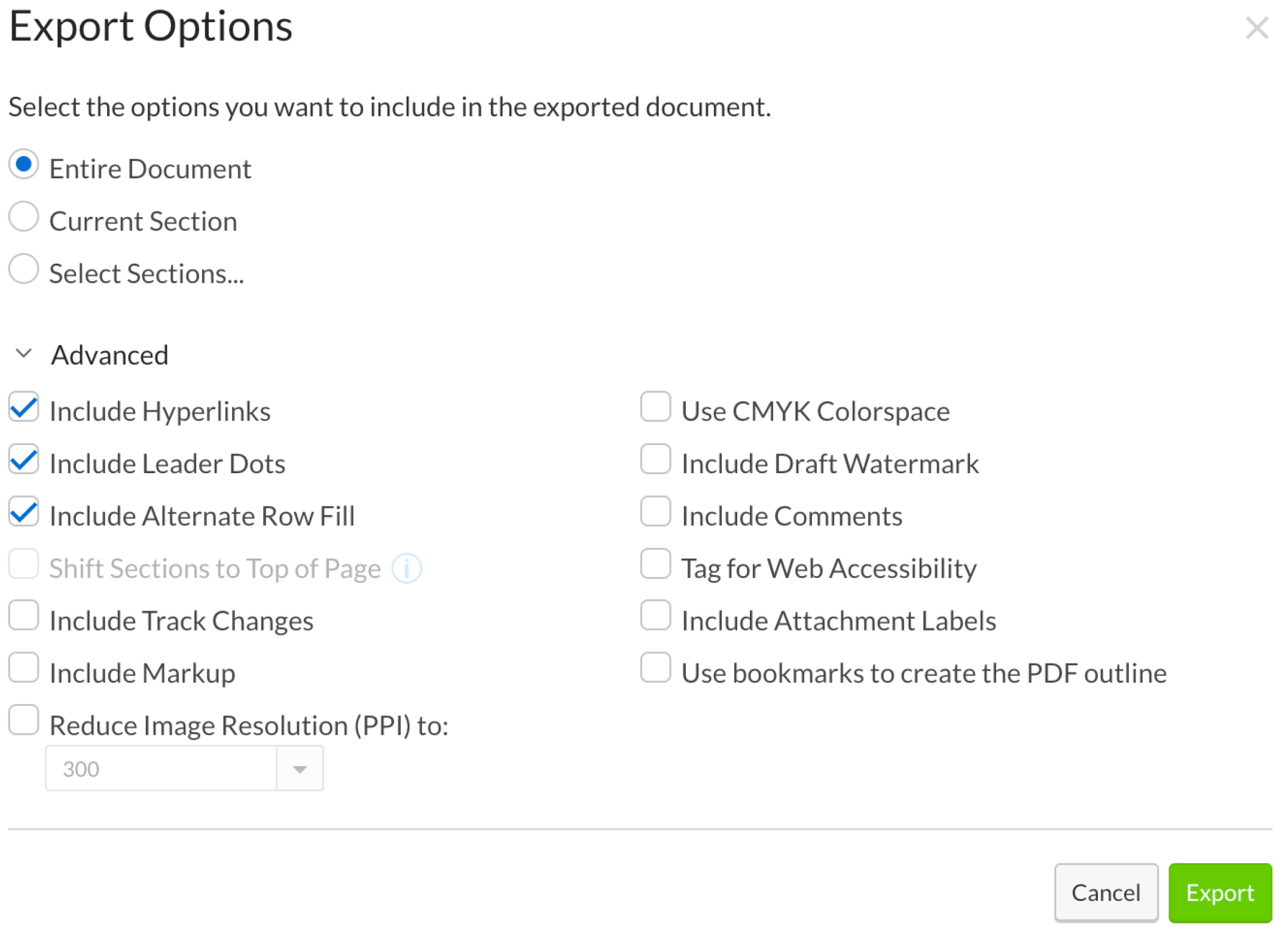The width and height of the screenshot is (1288, 935).
Task: Turn off Include Alternate Row Fill
Action: pyautogui.click(x=24, y=512)
